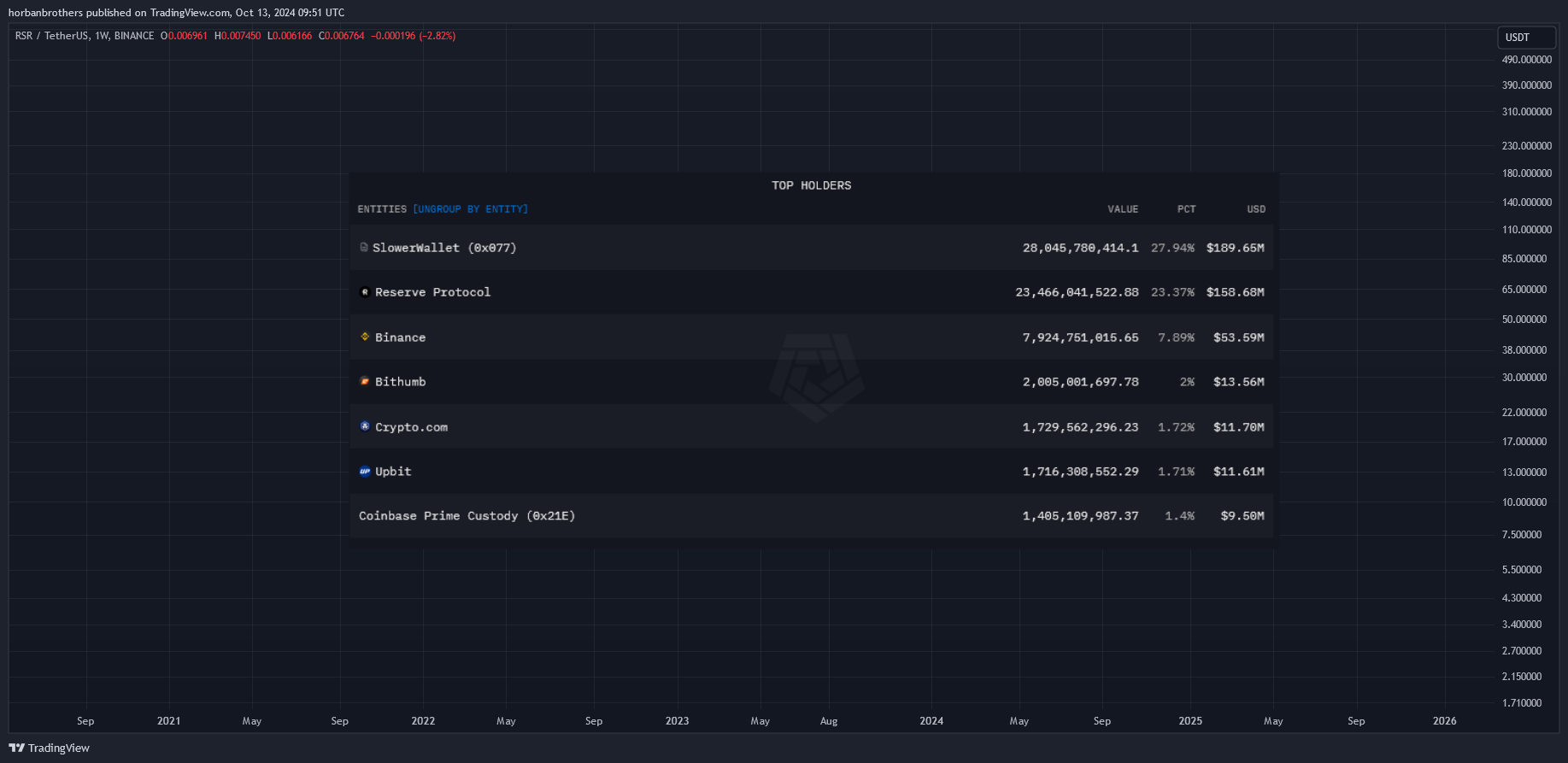Click the Binance logo icon
The height and width of the screenshot is (763, 1568).
[365, 337]
